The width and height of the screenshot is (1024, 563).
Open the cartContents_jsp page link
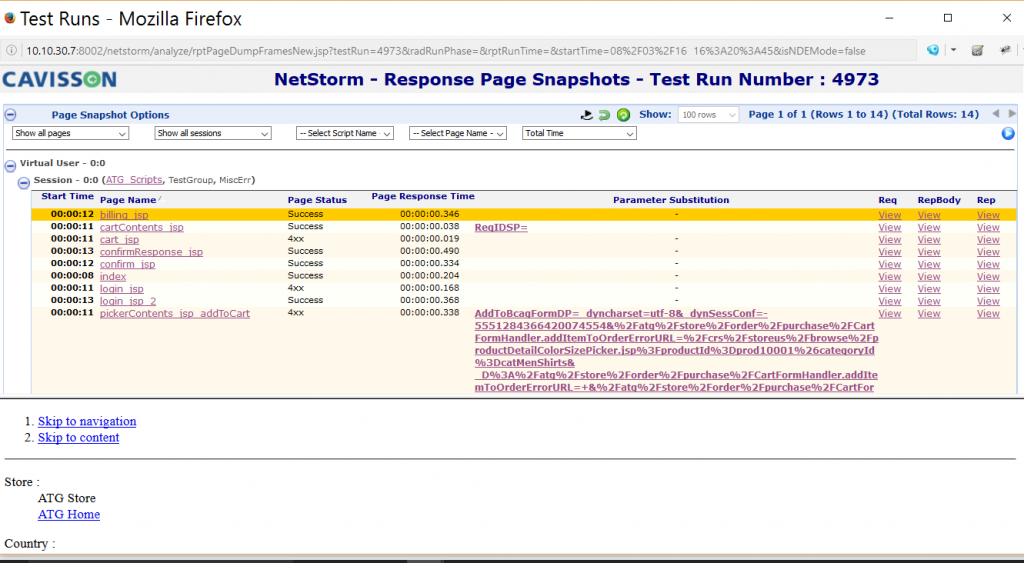pos(142,227)
